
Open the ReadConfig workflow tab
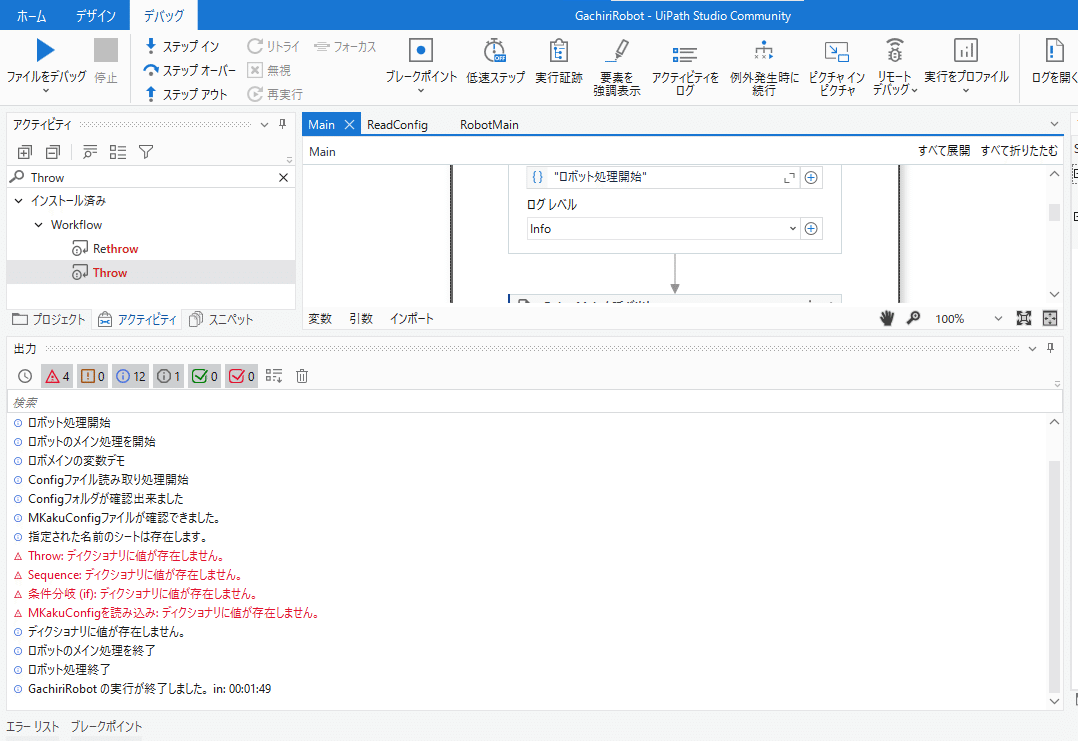pos(397,124)
